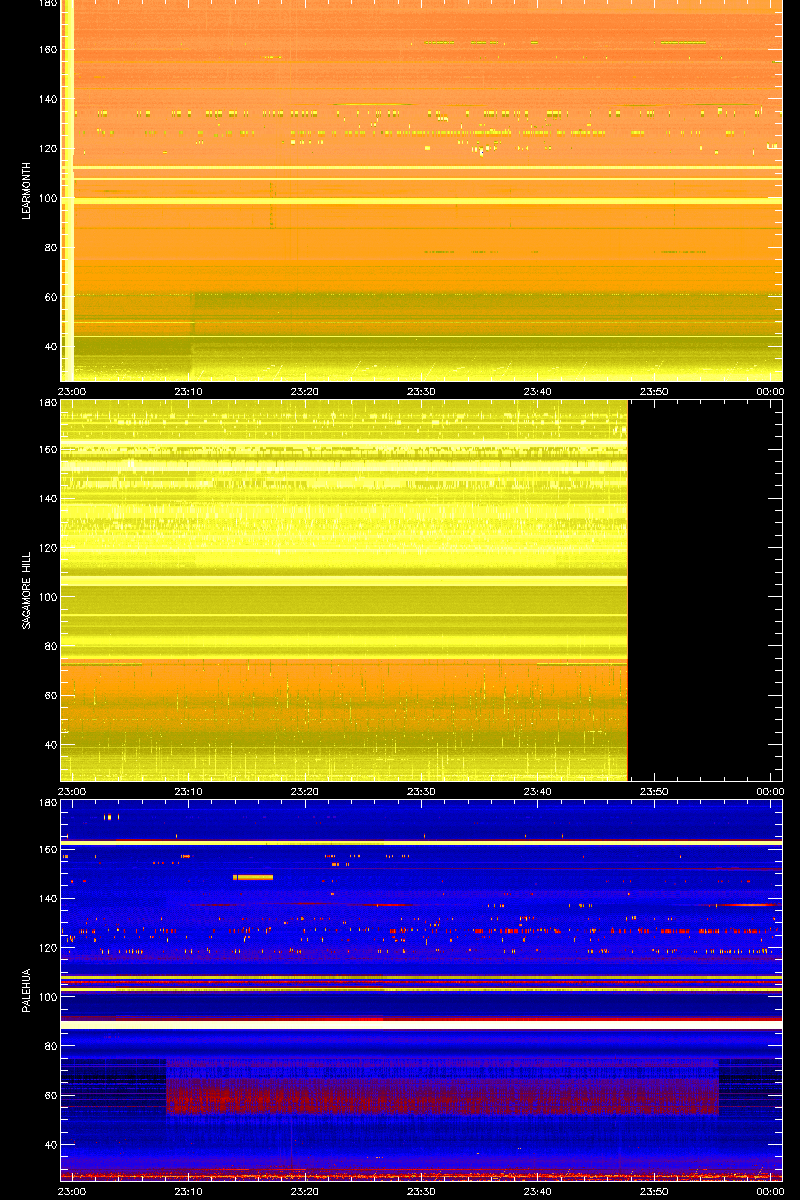
Task: Click 23:40 under the Palehua spectrogram
Action: (x=538, y=1191)
